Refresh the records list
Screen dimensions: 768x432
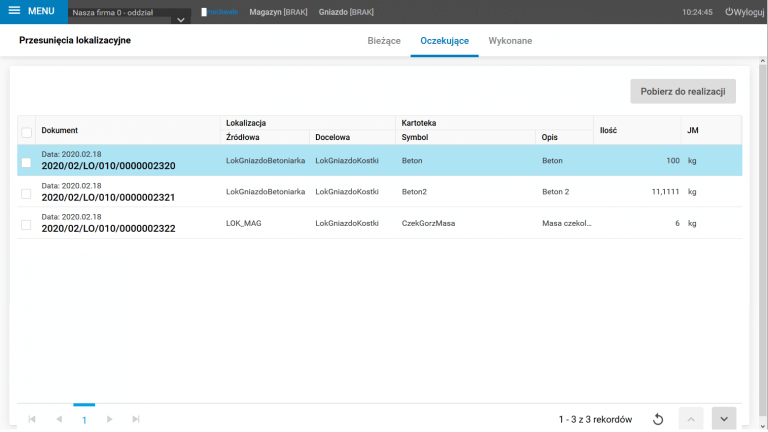click(658, 419)
